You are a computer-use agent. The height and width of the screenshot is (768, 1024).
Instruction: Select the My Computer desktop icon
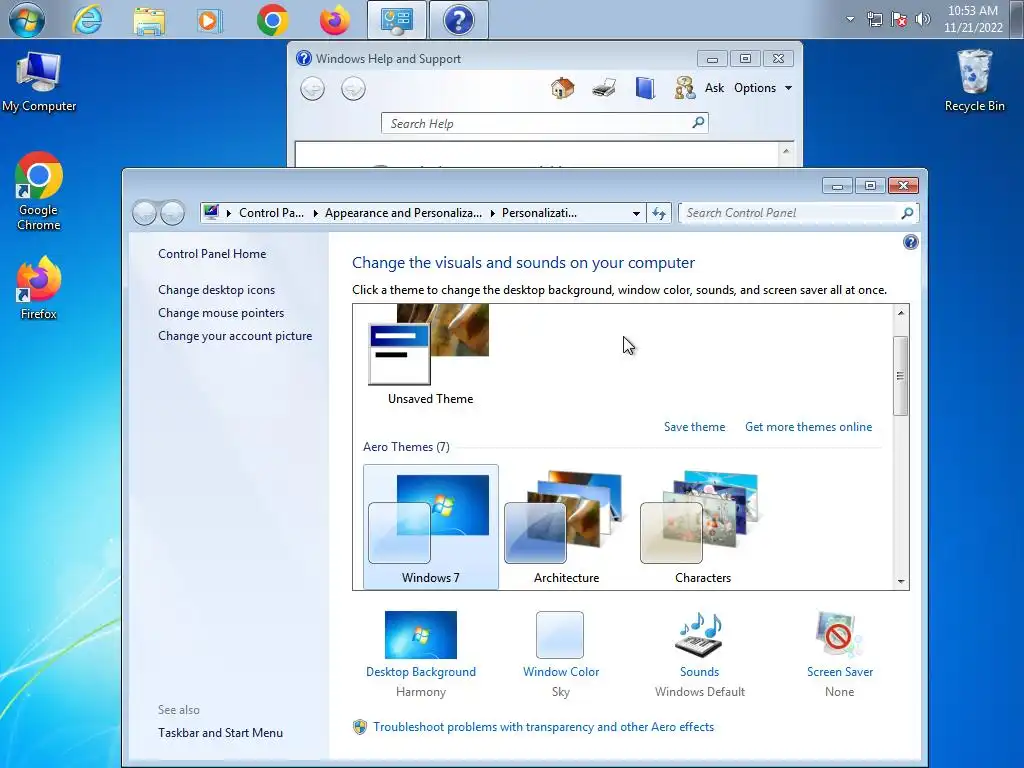coord(39,82)
